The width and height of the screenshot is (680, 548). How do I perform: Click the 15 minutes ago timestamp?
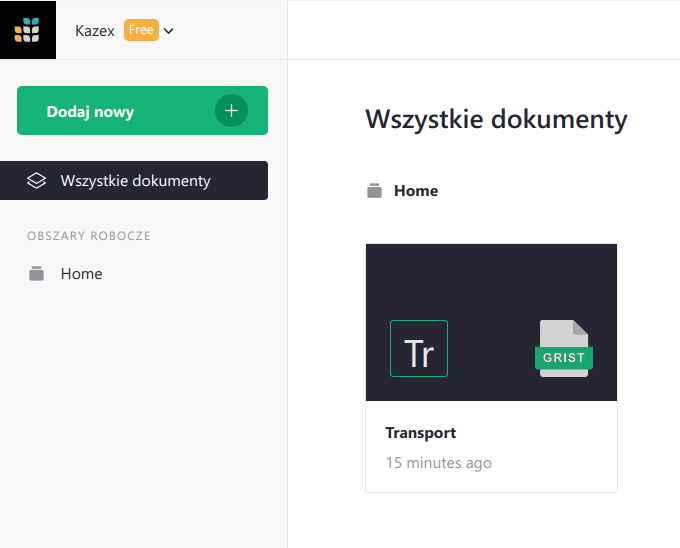(x=438, y=463)
